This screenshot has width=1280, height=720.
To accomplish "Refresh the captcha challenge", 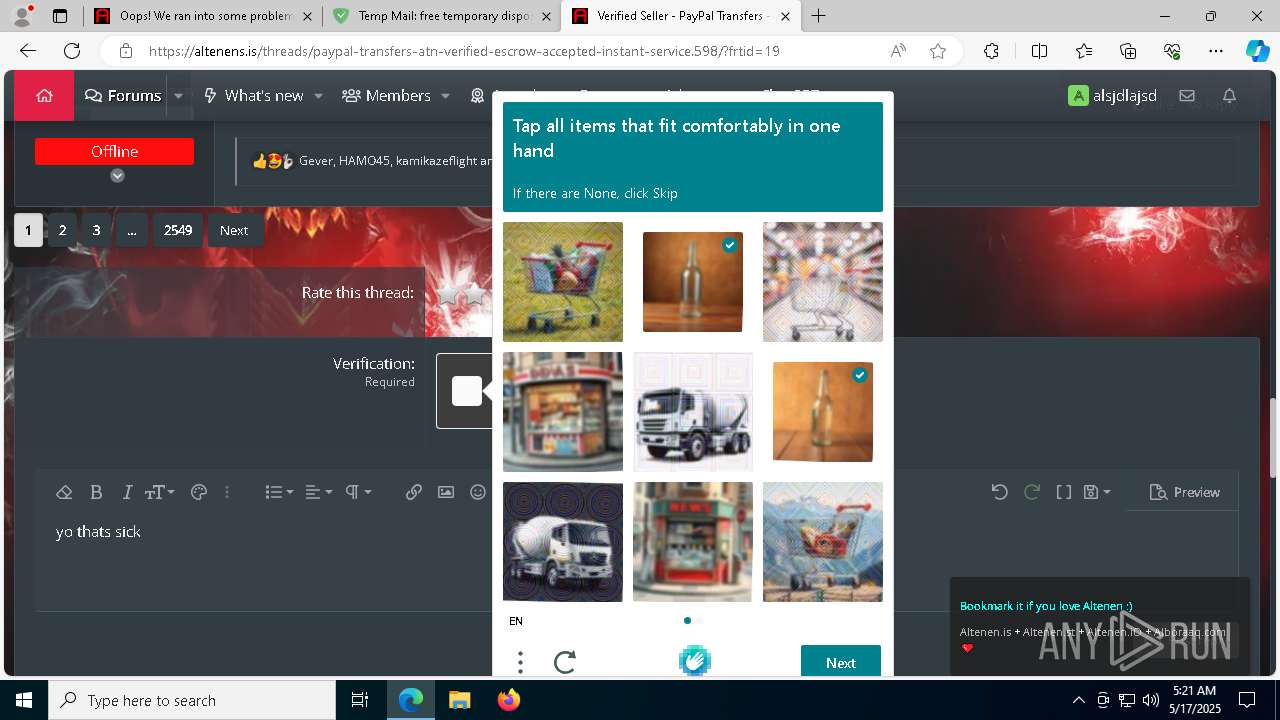I will pyautogui.click(x=565, y=662).
